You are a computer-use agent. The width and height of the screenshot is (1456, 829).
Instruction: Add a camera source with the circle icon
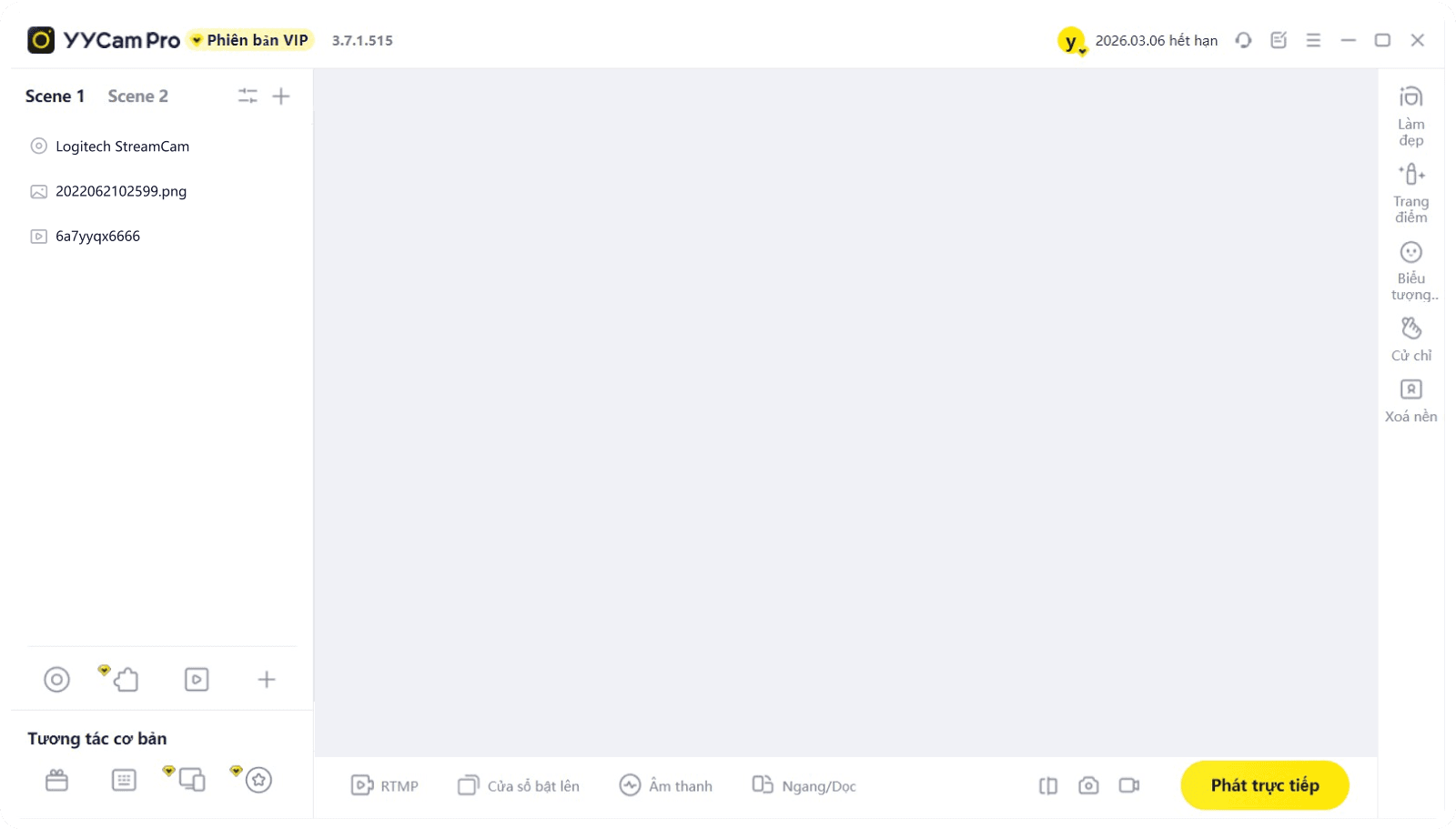click(x=56, y=680)
